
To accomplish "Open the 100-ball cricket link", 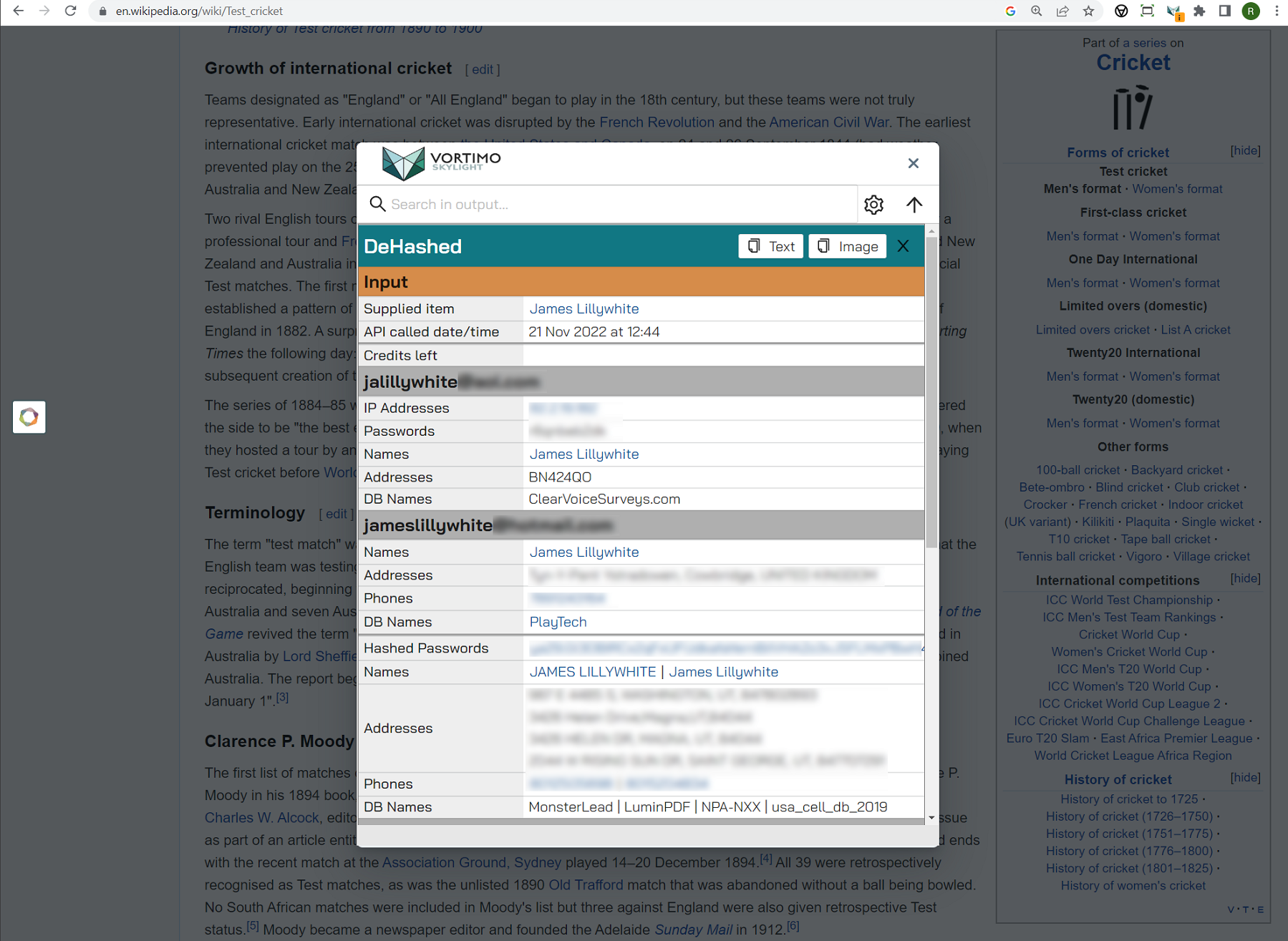I will [1078, 469].
